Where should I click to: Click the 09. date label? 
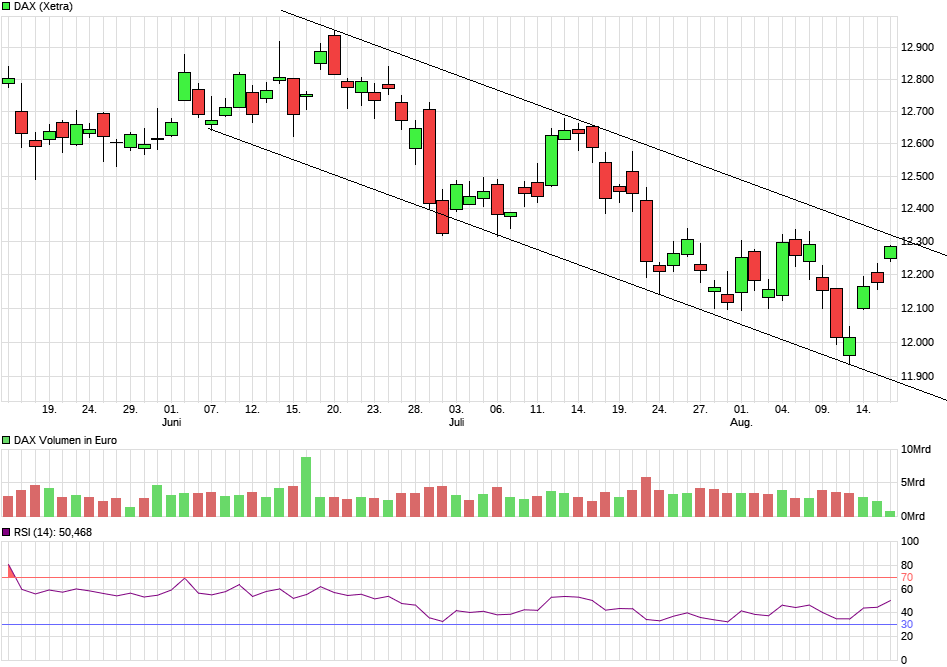(822, 409)
